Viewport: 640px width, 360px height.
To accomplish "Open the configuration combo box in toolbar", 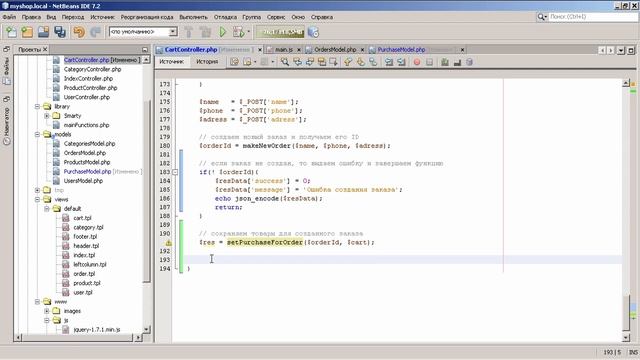I will (143, 32).
